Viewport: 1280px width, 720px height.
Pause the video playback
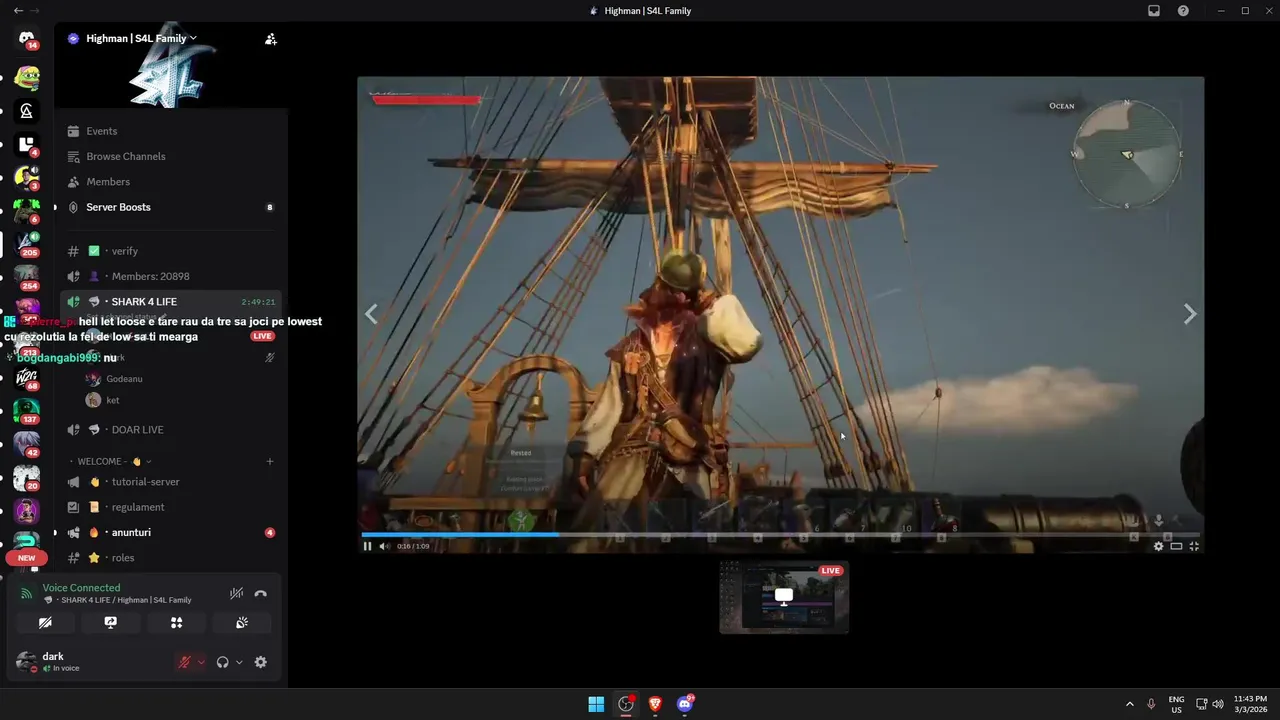[368, 546]
